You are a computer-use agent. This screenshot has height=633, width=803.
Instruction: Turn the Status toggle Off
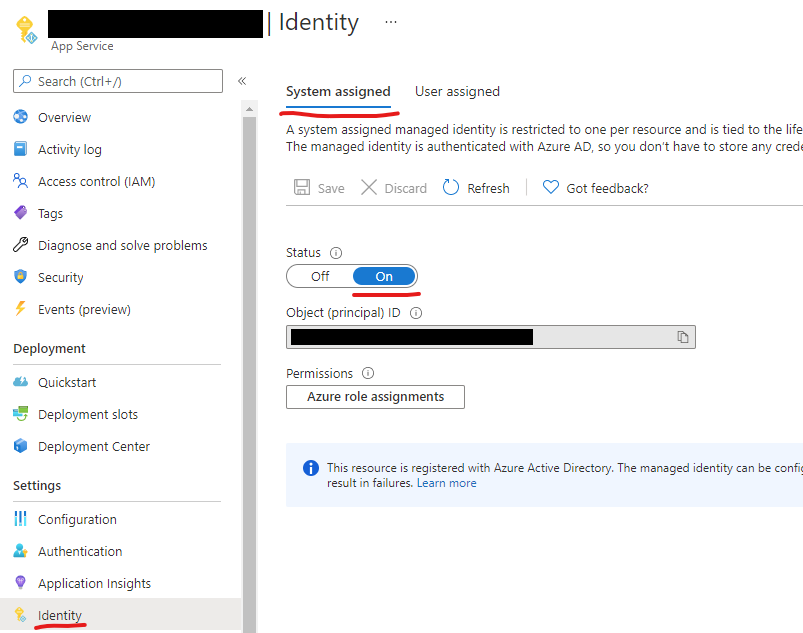[x=320, y=277]
